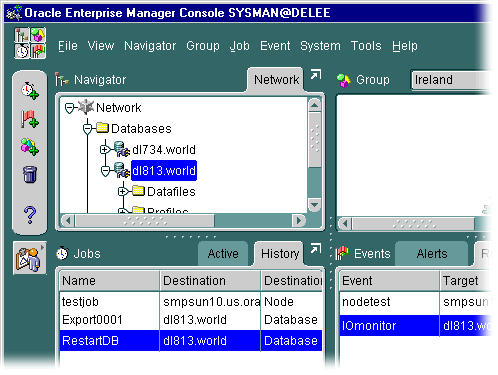Image resolution: width=498 pixels, height=375 pixels.
Task: Click Navigator tree scroll up arrow
Action: pos(314,106)
